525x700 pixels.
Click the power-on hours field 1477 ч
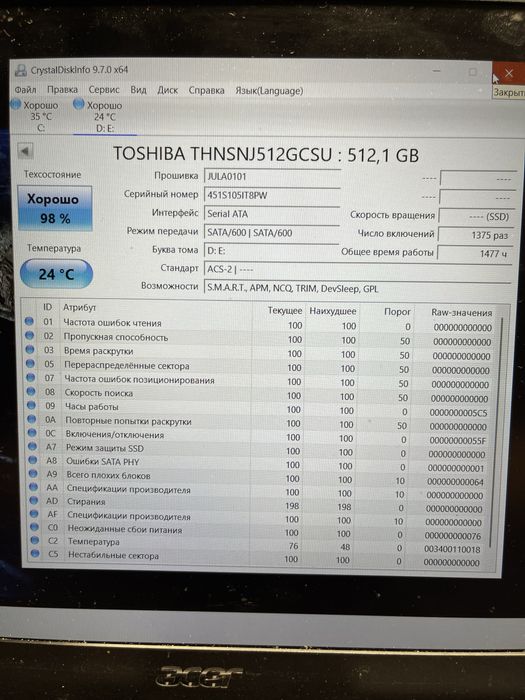(475, 254)
